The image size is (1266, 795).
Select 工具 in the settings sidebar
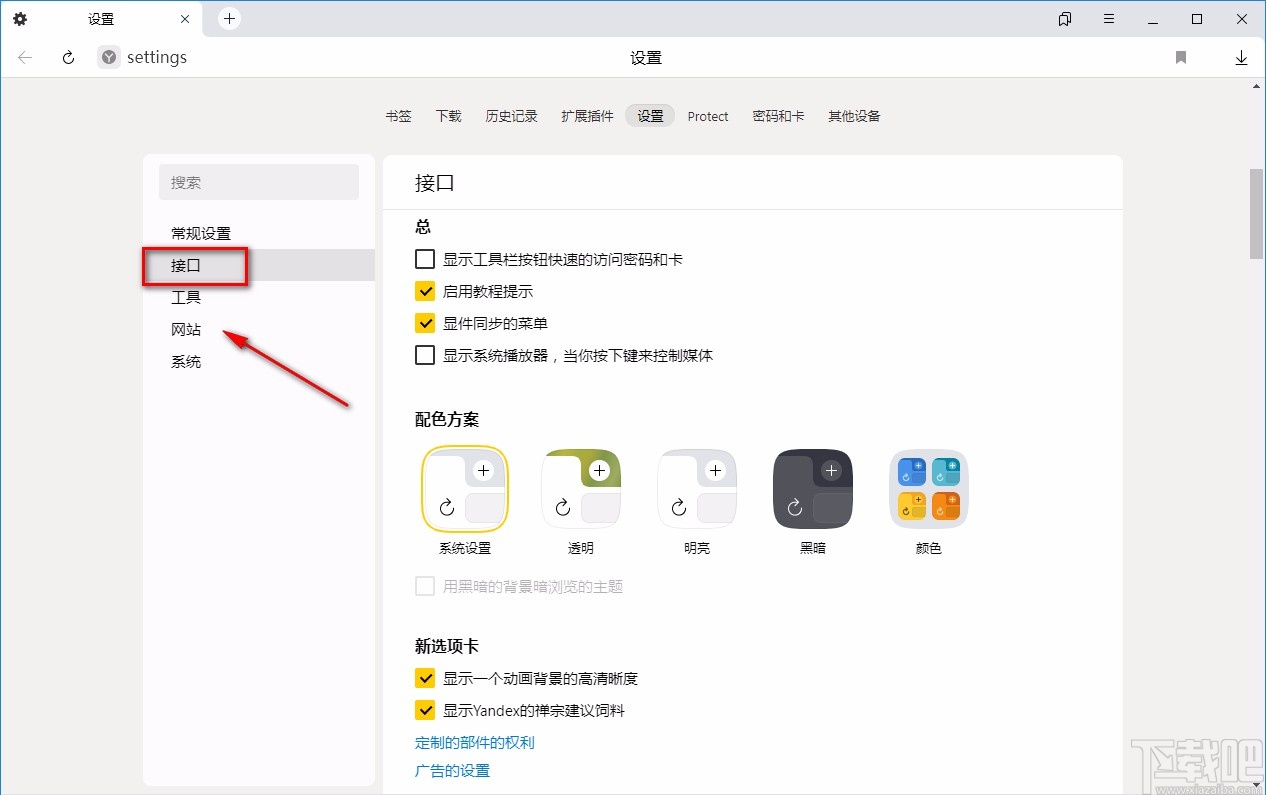(x=185, y=297)
